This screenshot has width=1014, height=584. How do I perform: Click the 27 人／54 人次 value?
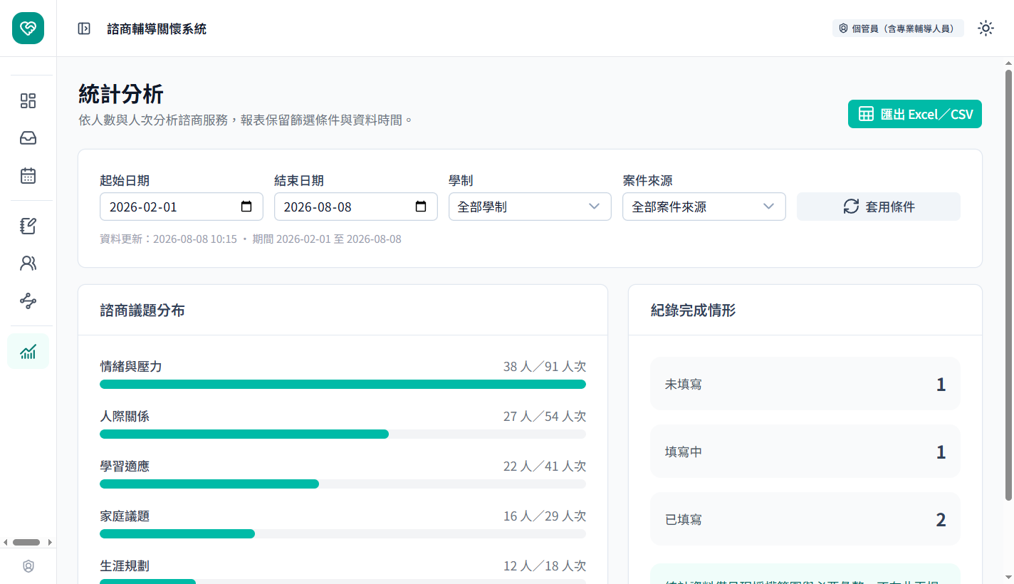tap(545, 416)
